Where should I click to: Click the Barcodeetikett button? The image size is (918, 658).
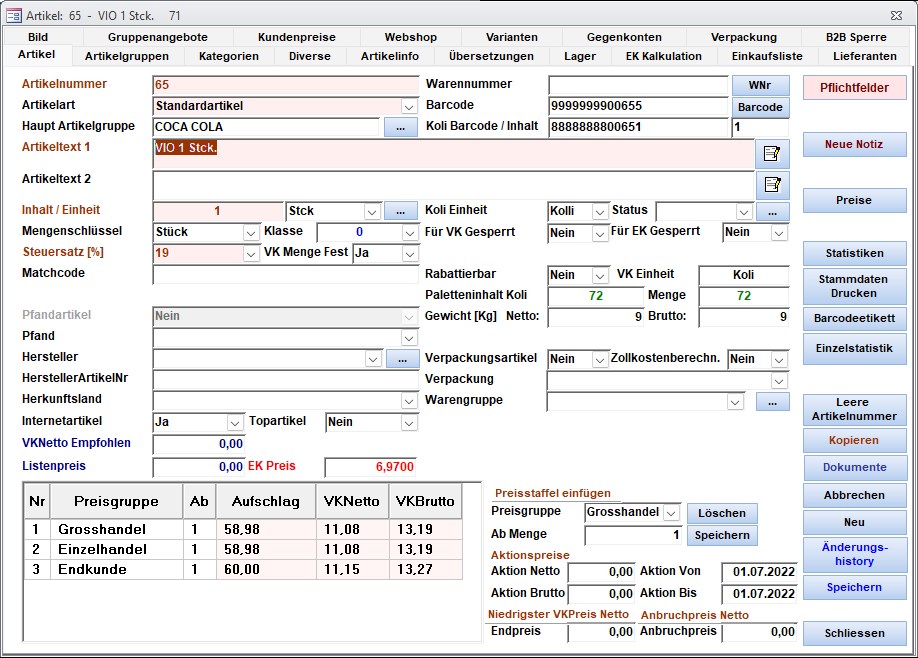854,319
